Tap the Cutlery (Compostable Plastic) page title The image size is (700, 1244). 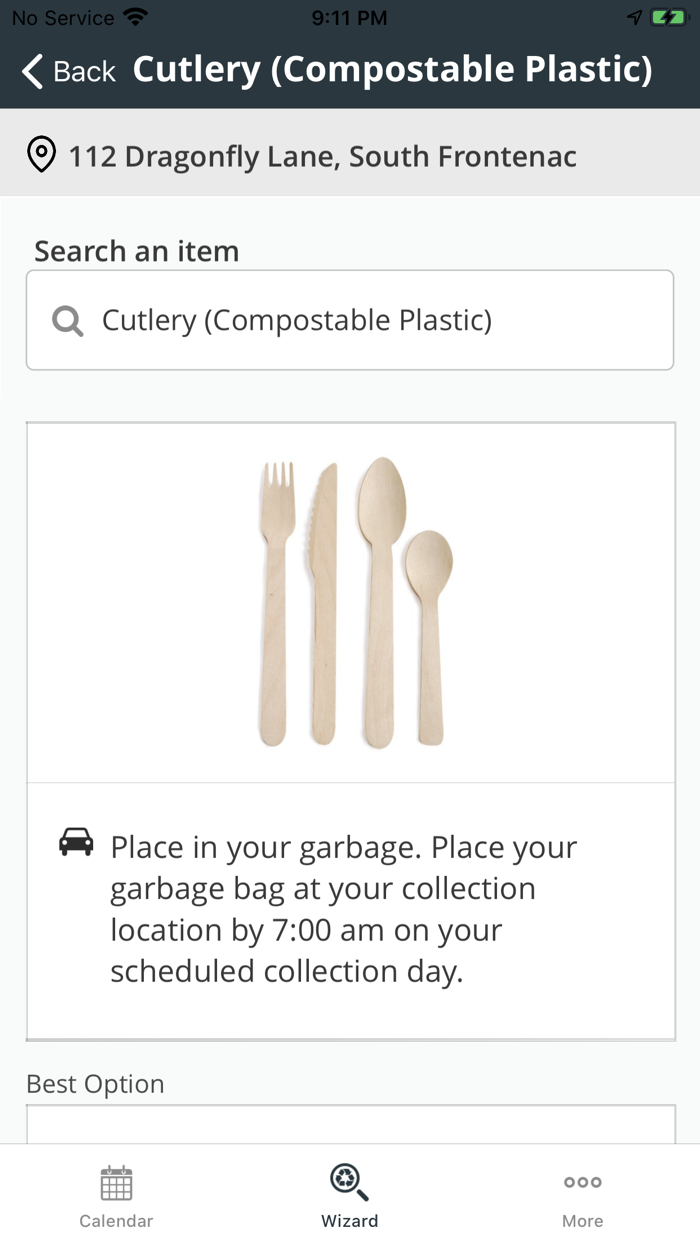coord(392,70)
